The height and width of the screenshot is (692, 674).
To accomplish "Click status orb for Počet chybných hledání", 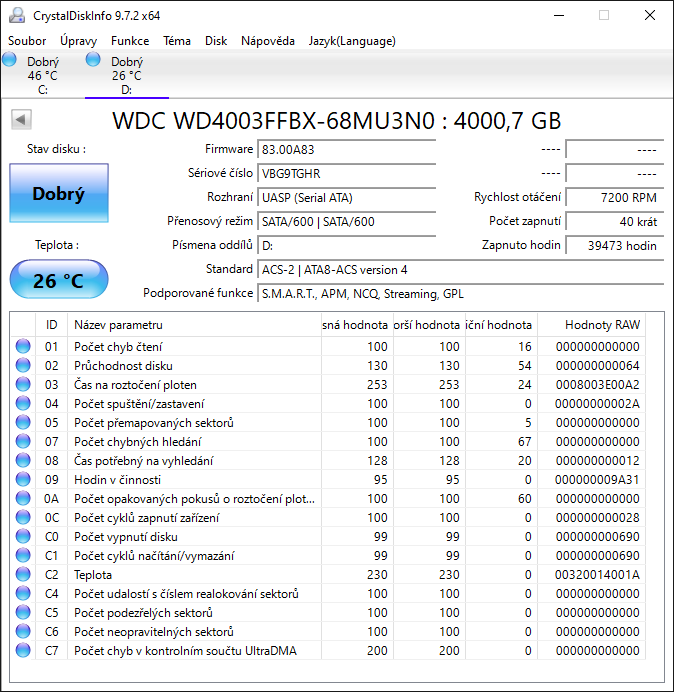I will 23,441.
